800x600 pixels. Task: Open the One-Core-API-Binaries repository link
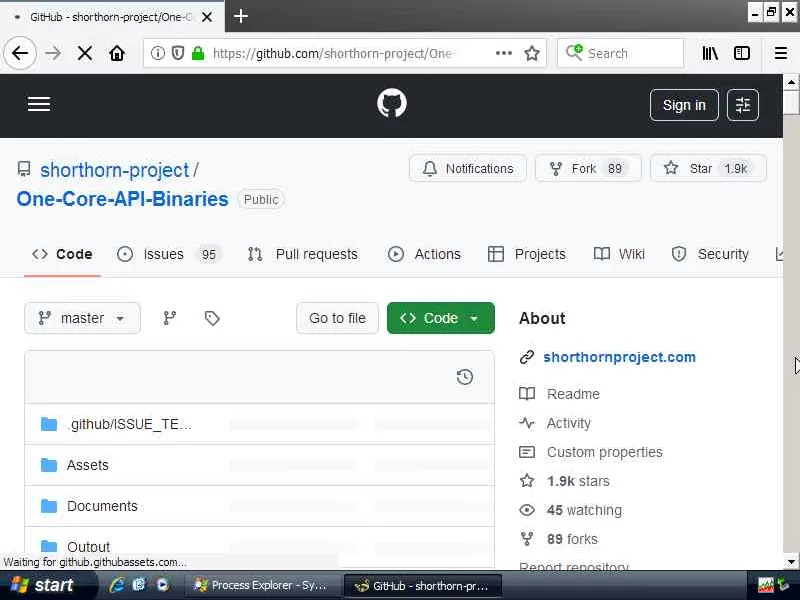pos(122,199)
